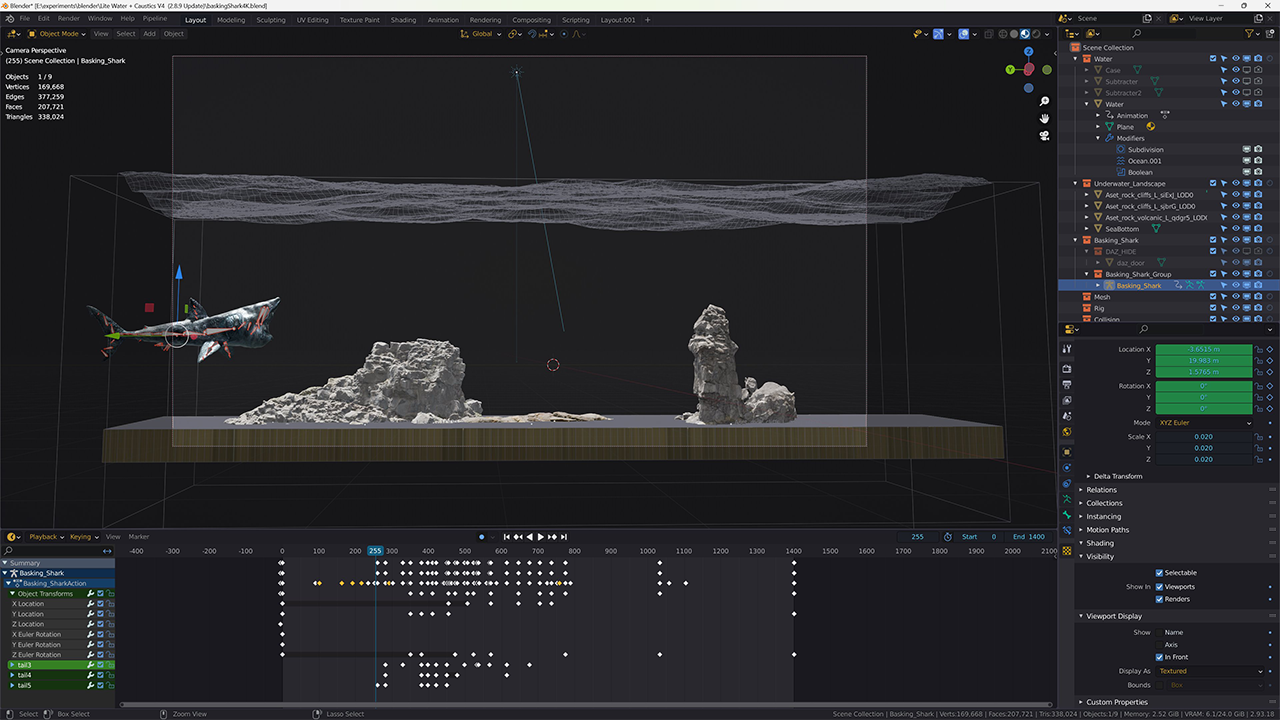Image resolution: width=1280 pixels, height=720 pixels.
Task: Toggle X-ray mode in viewport header
Action: [987, 34]
